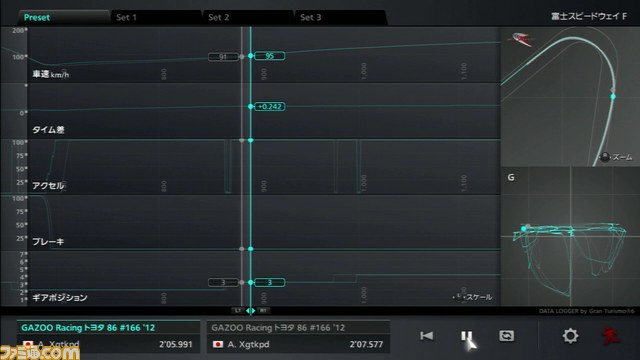Click the cyan cursor marker on speed graph
Viewport: 640px width, 360px height.
point(251,56)
